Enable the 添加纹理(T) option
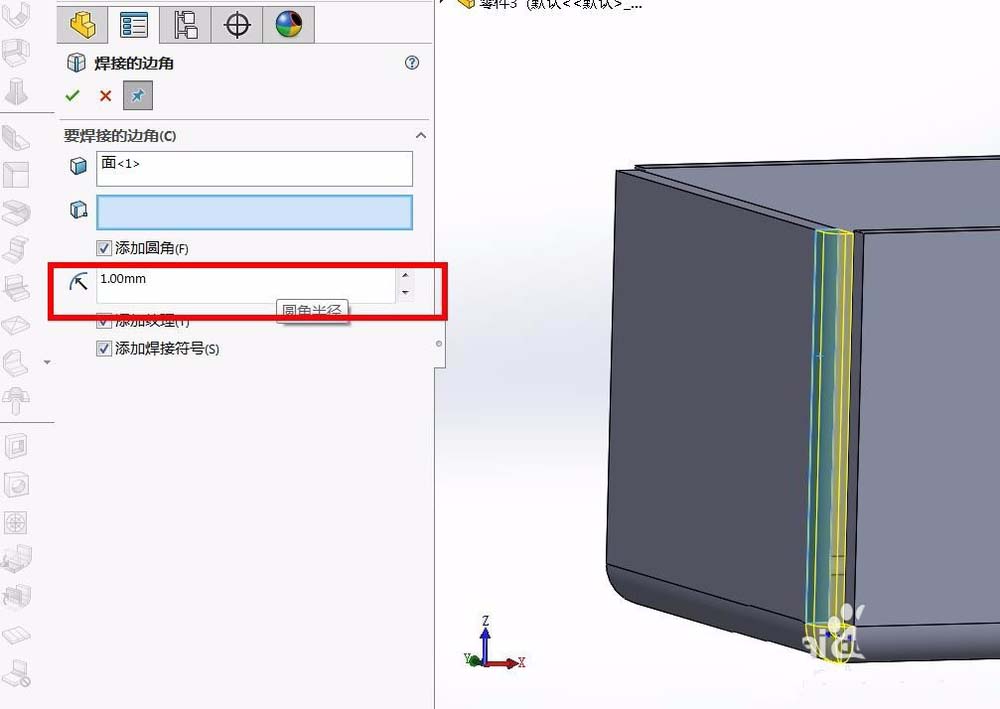The width and height of the screenshot is (1000, 709). (x=106, y=320)
